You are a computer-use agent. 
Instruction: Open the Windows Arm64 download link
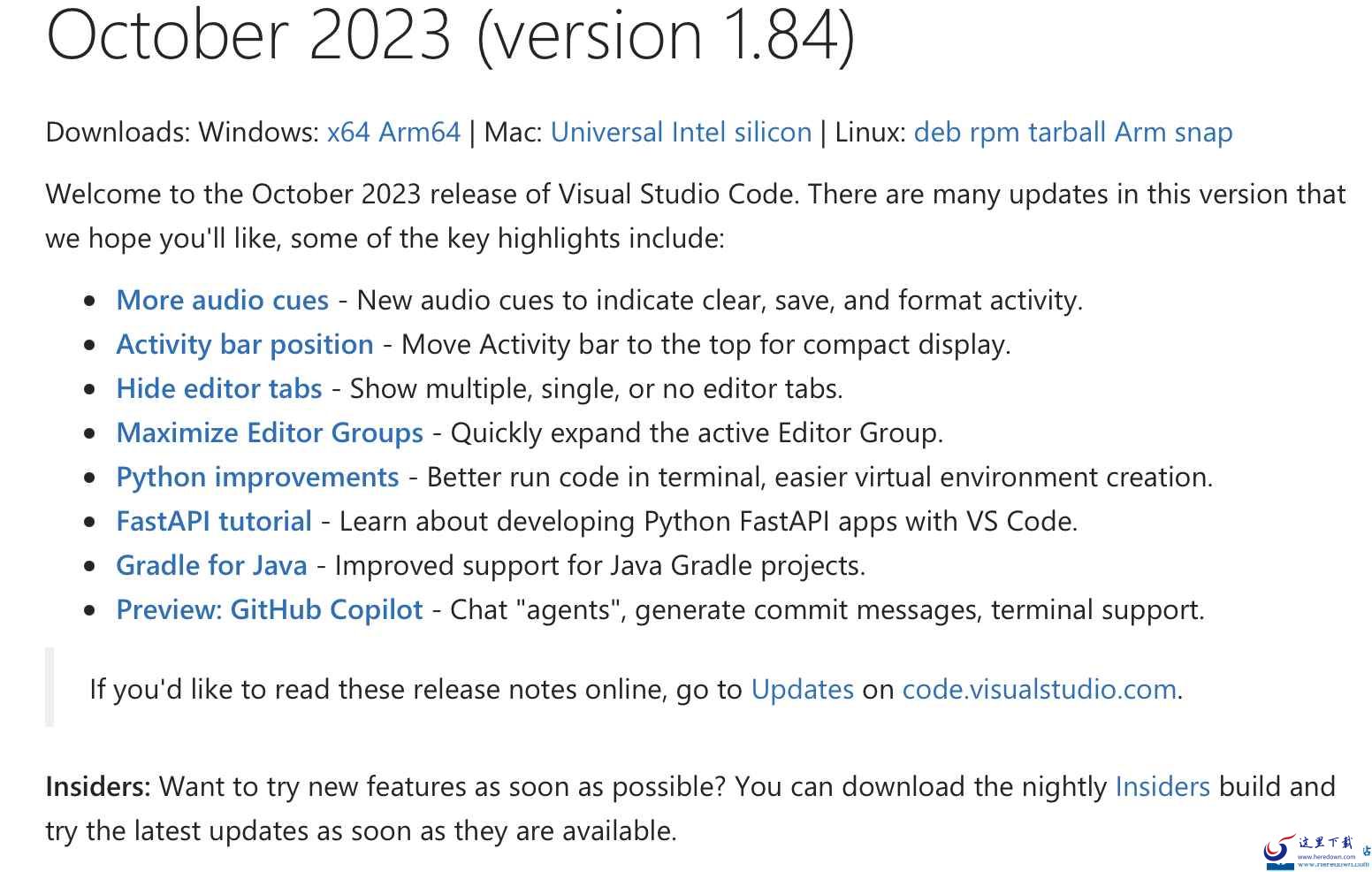coord(419,133)
